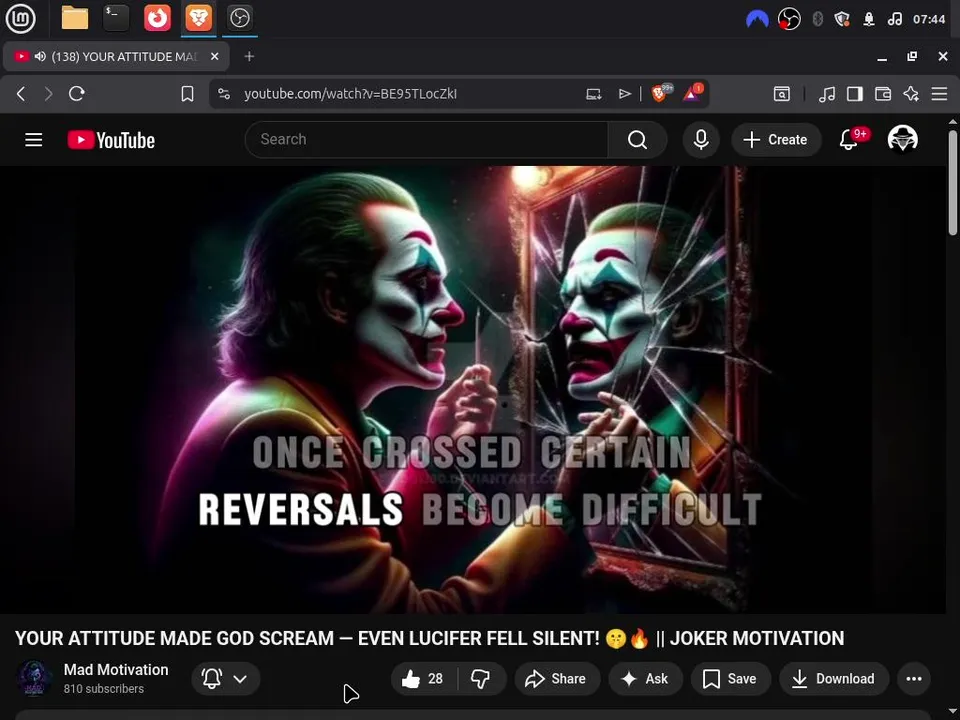Open the Brave main hamburger menu

(x=939, y=94)
